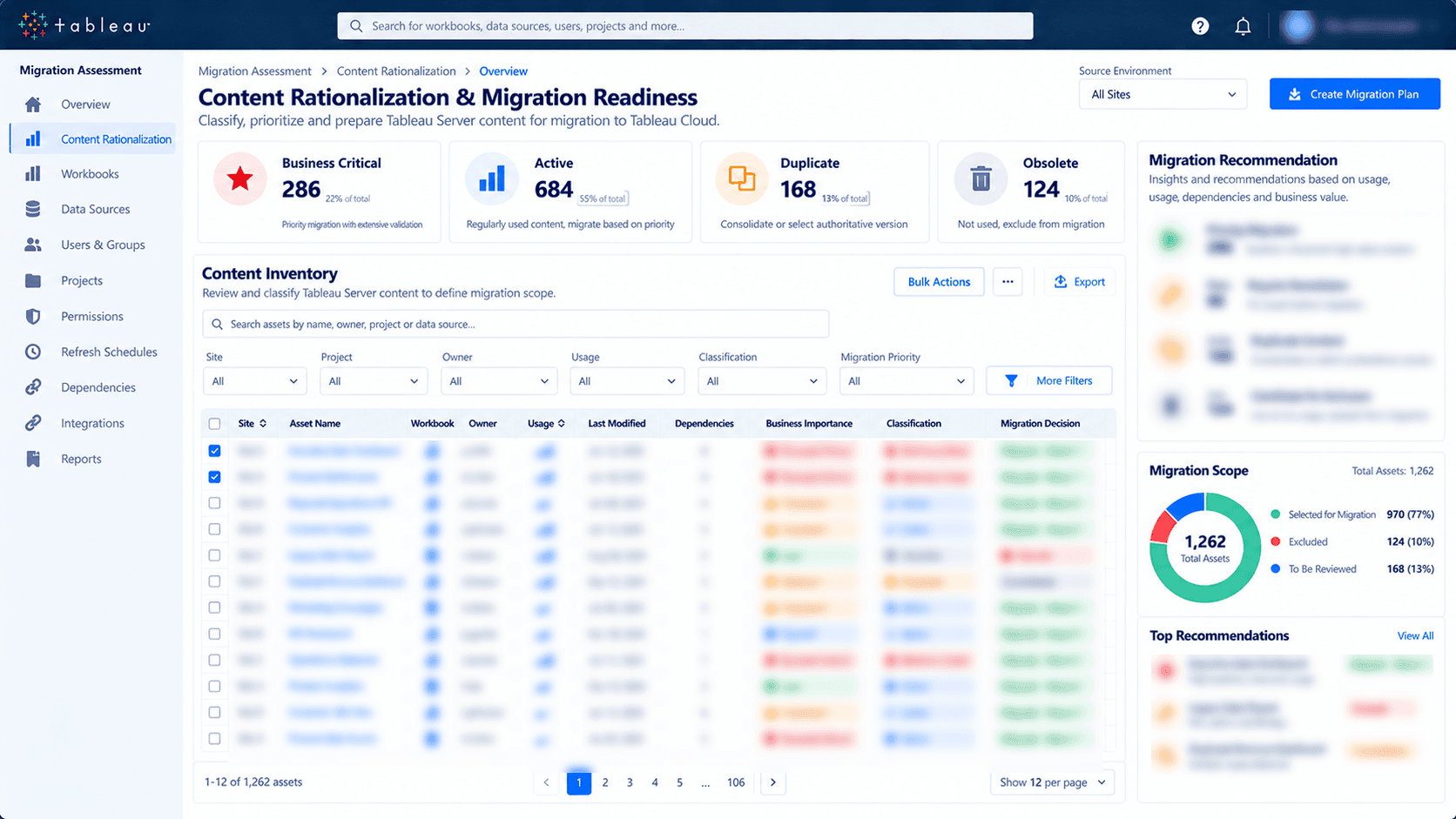Check the third inventory row checkbox
This screenshot has height=819, width=1456.
click(x=214, y=503)
